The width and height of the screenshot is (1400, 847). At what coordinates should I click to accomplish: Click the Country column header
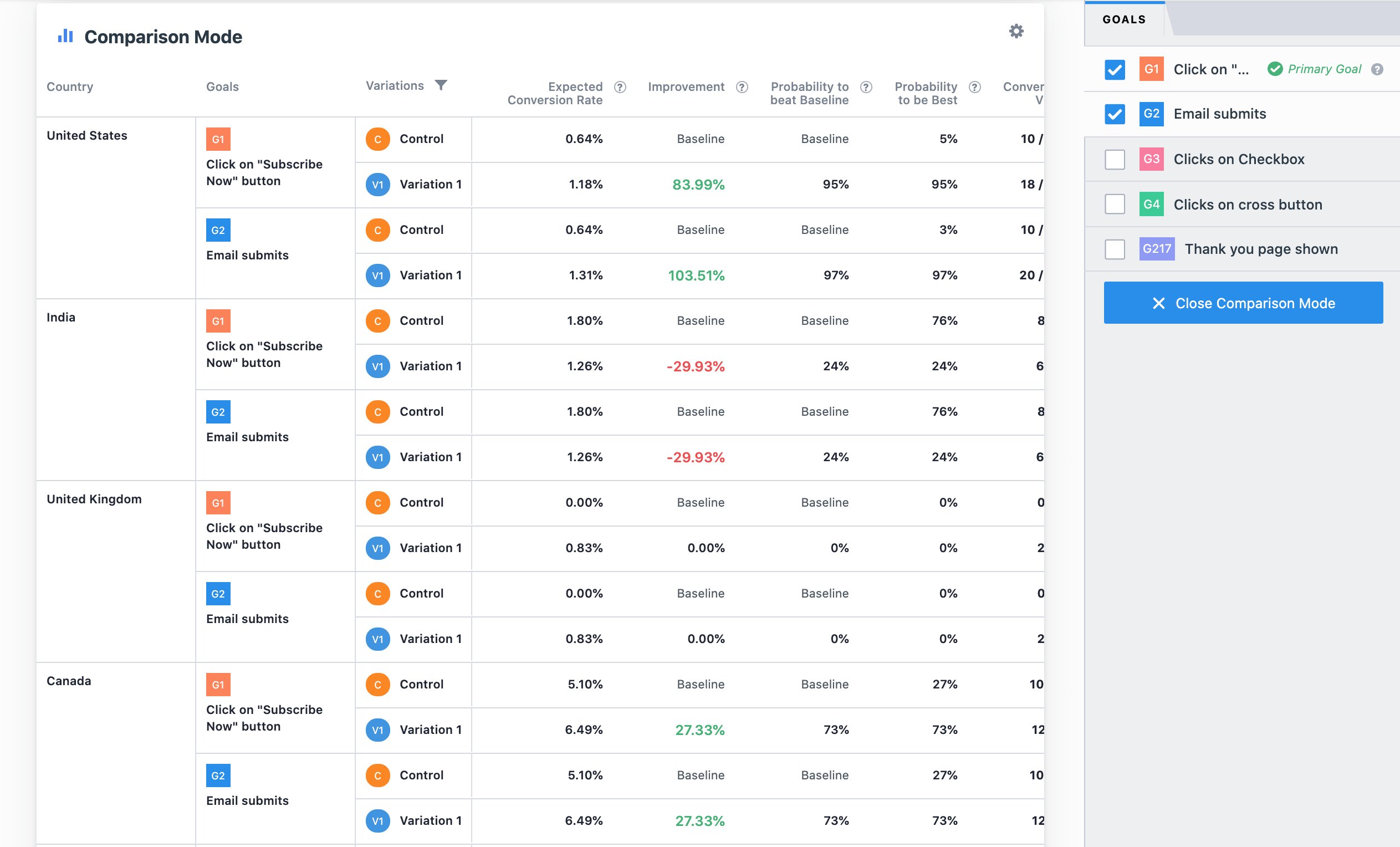point(70,87)
